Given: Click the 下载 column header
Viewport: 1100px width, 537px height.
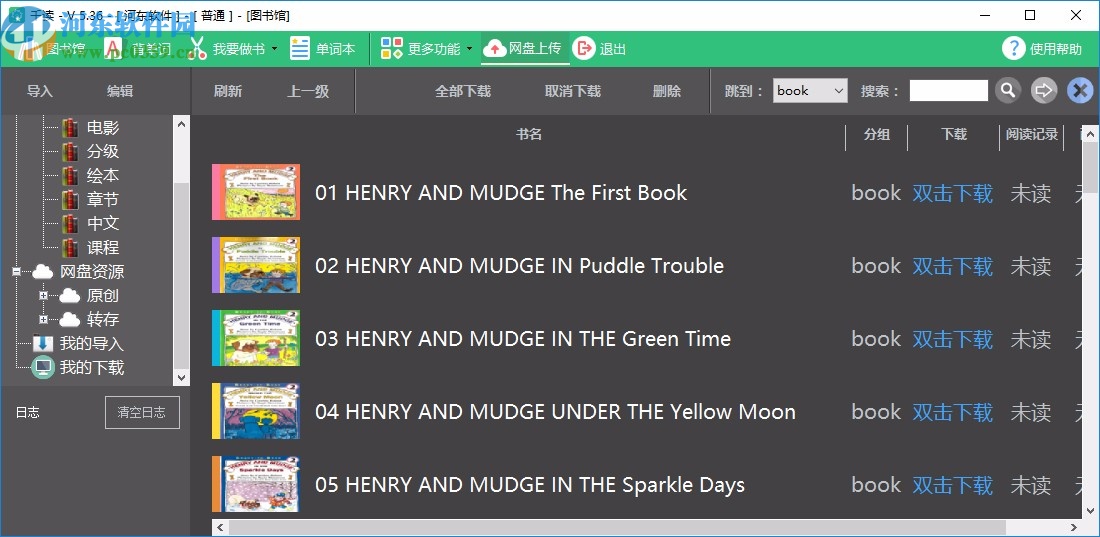Looking at the screenshot, I should point(954,135).
